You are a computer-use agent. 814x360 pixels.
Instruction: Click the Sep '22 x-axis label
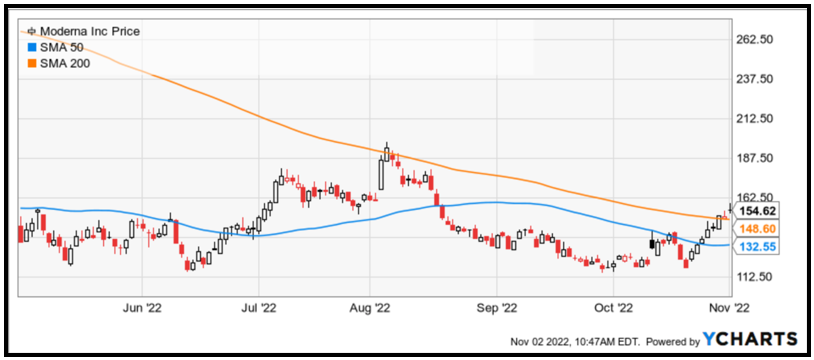pyautogui.click(x=497, y=309)
